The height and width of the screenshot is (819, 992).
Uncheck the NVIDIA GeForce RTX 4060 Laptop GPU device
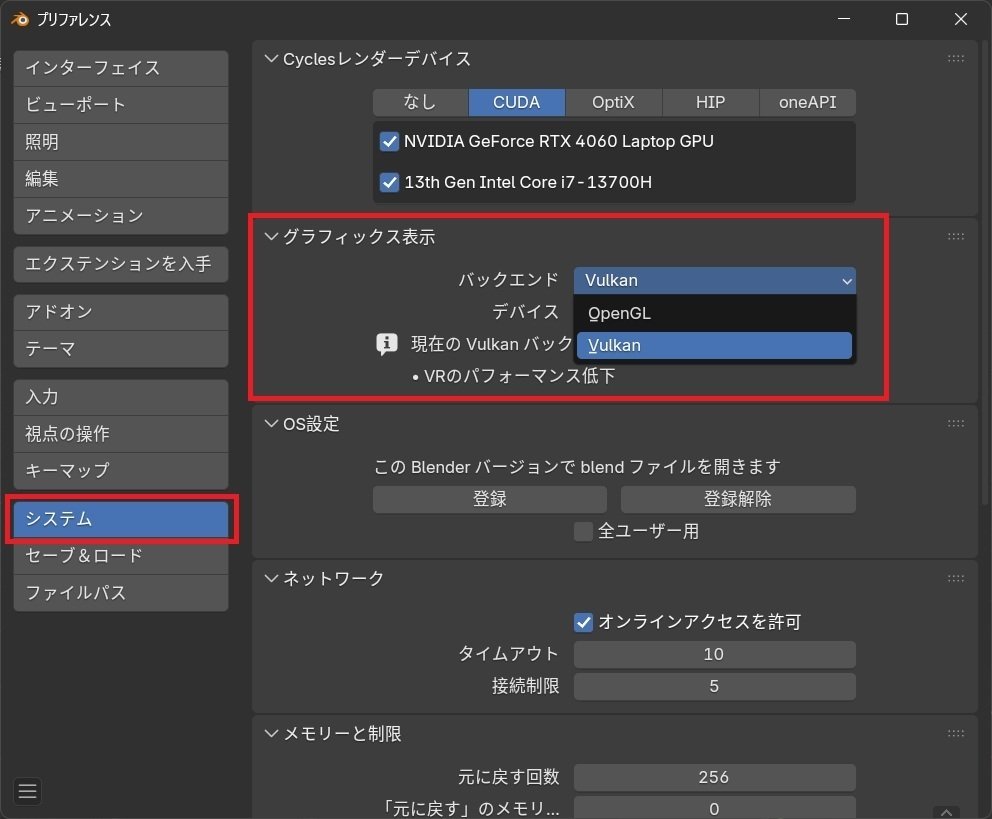click(389, 142)
